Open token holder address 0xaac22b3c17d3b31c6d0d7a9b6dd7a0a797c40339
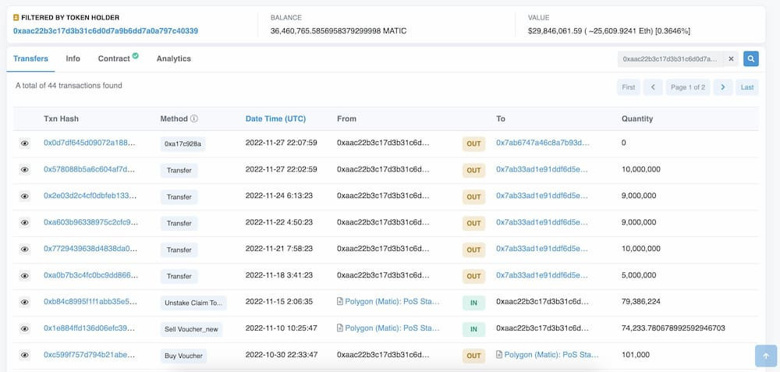Screen dimensions: 780x372 [105, 31]
